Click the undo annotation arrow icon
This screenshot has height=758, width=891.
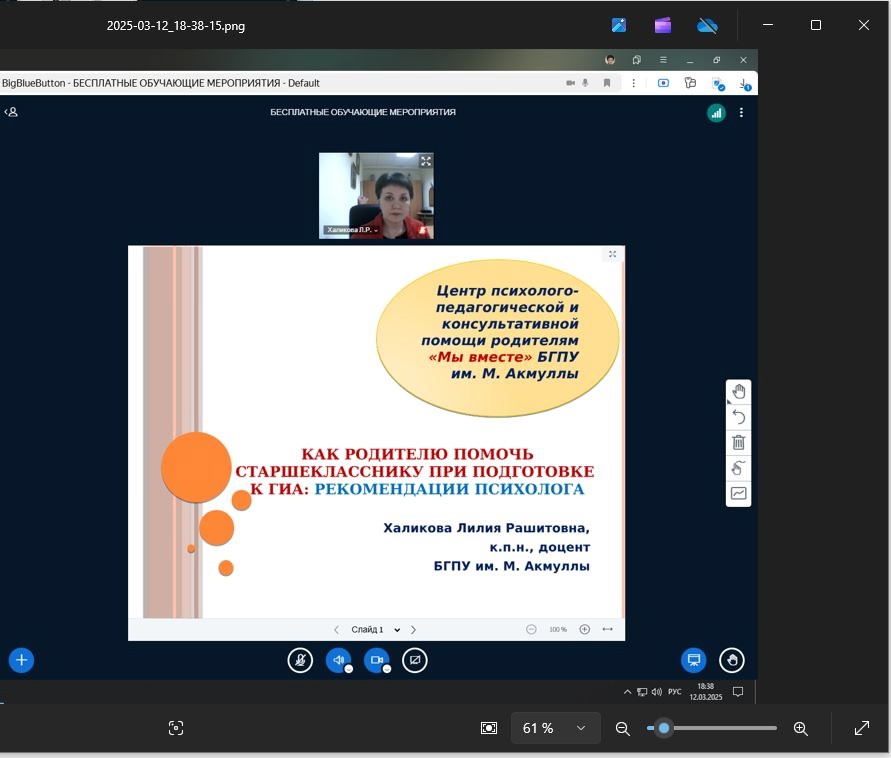click(739, 417)
